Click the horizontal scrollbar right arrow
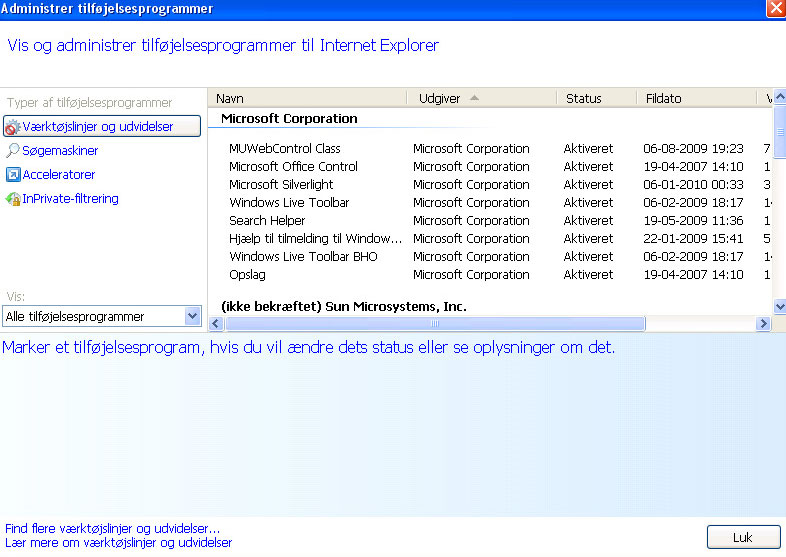The image size is (786, 557). coord(763,323)
